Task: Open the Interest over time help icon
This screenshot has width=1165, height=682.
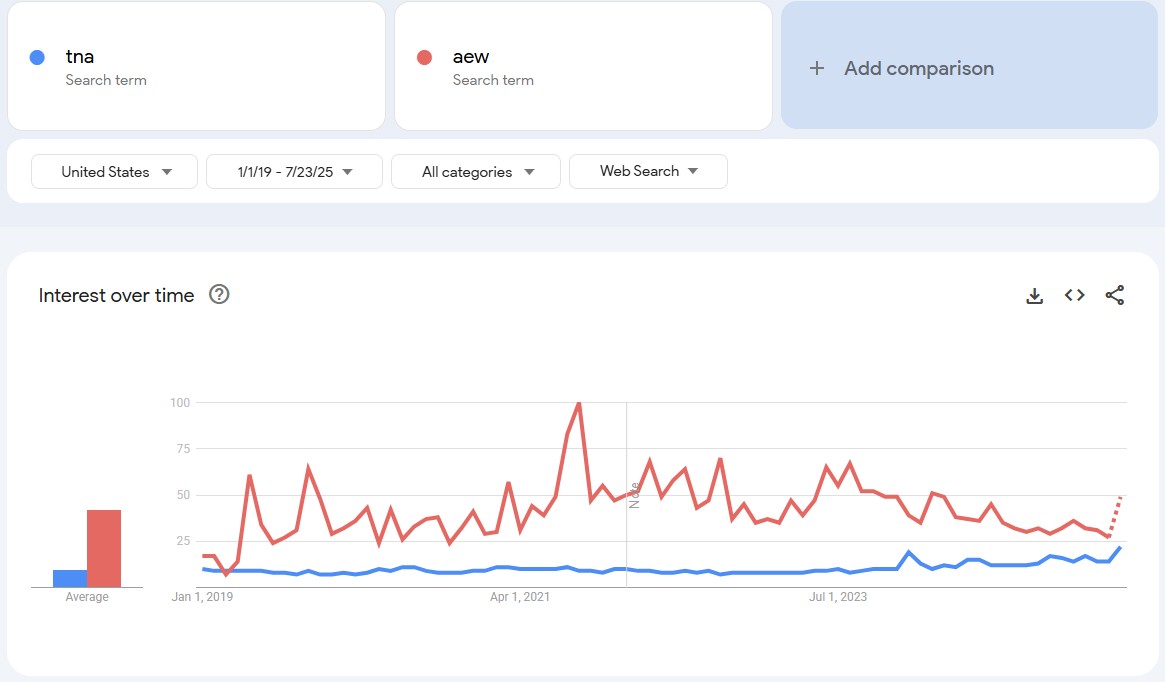Action: pos(219,294)
